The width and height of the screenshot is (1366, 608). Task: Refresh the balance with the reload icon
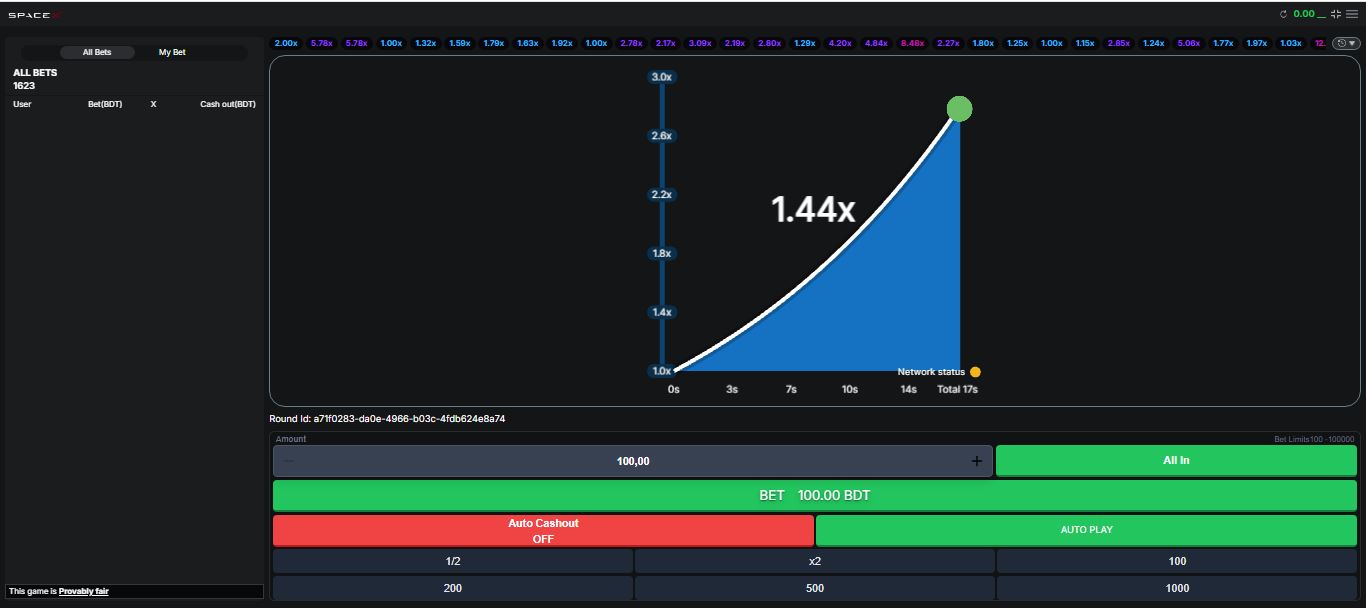click(1283, 14)
